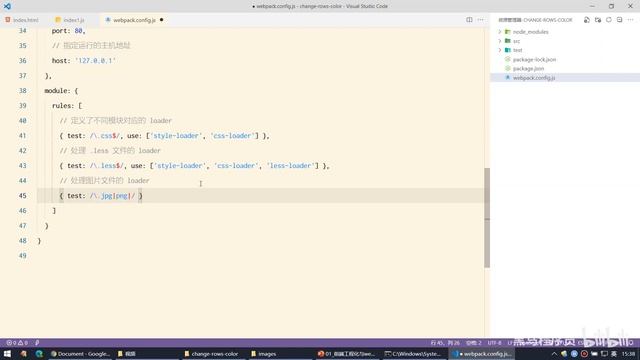
Task: Open the PowerPoint 01_ taskbar item
Action: [x=346, y=354]
